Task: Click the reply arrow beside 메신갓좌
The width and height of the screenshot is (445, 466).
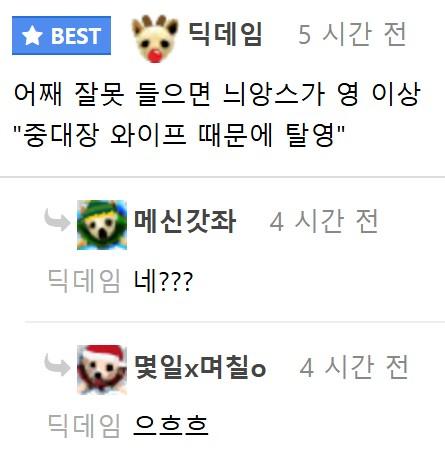Action: pyautogui.click(x=57, y=220)
